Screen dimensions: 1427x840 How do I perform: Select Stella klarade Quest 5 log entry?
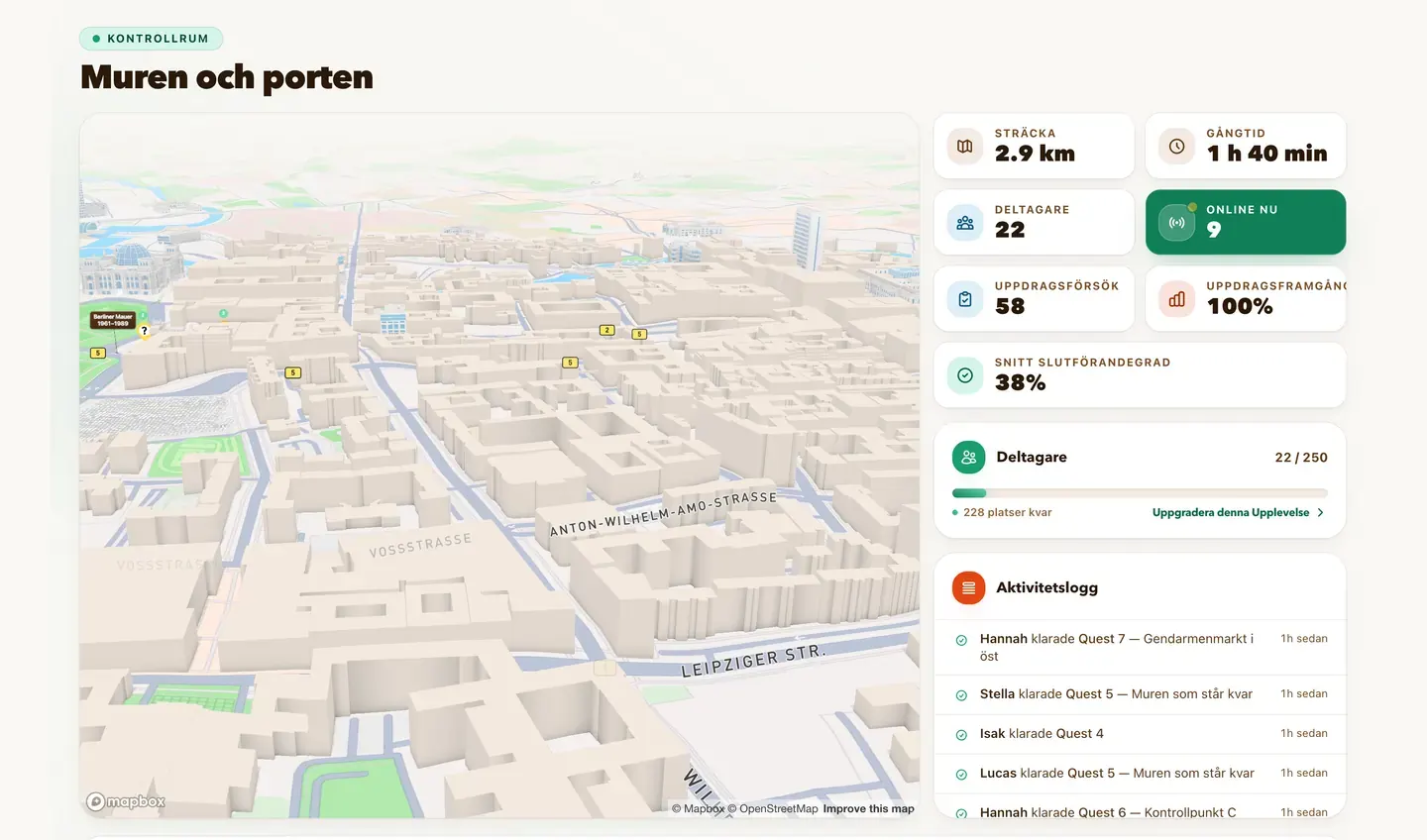(x=1140, y=694)
